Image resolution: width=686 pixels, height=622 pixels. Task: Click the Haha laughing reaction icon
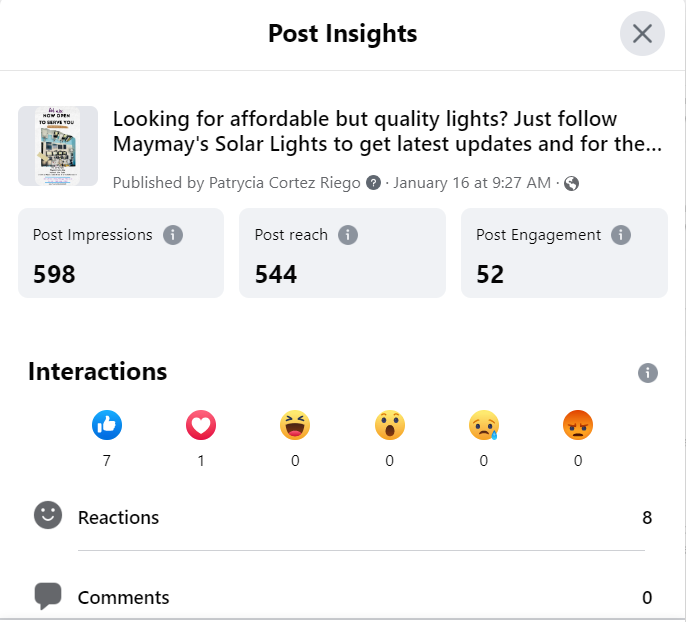click(295, 426)
